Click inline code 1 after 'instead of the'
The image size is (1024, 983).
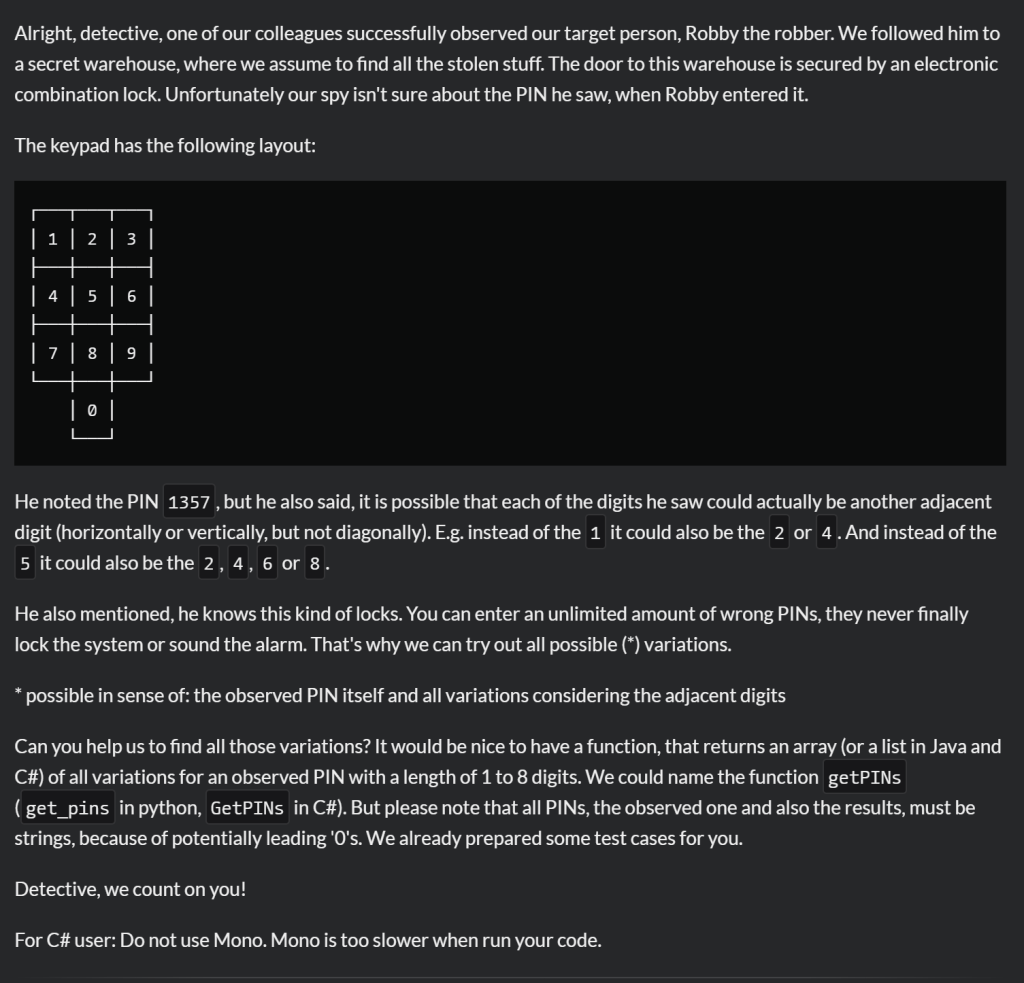(595, 533)
